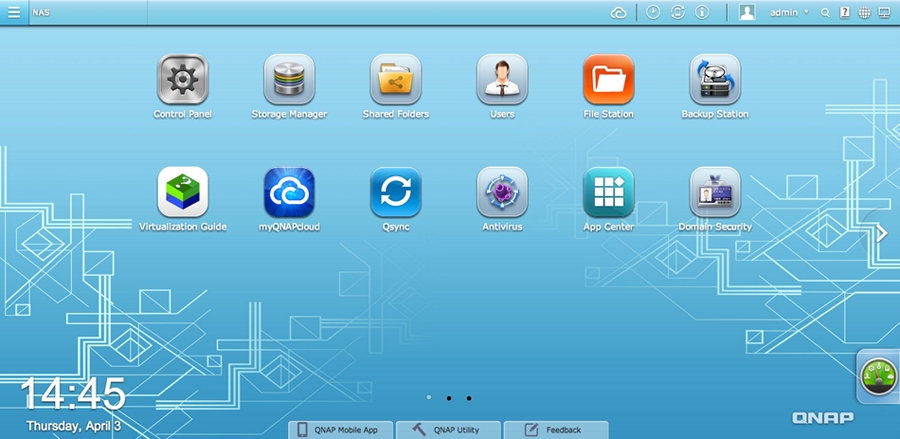Open the Antivirus app
The width and height of the screenshot is (900, 439).
coord(501,192)
